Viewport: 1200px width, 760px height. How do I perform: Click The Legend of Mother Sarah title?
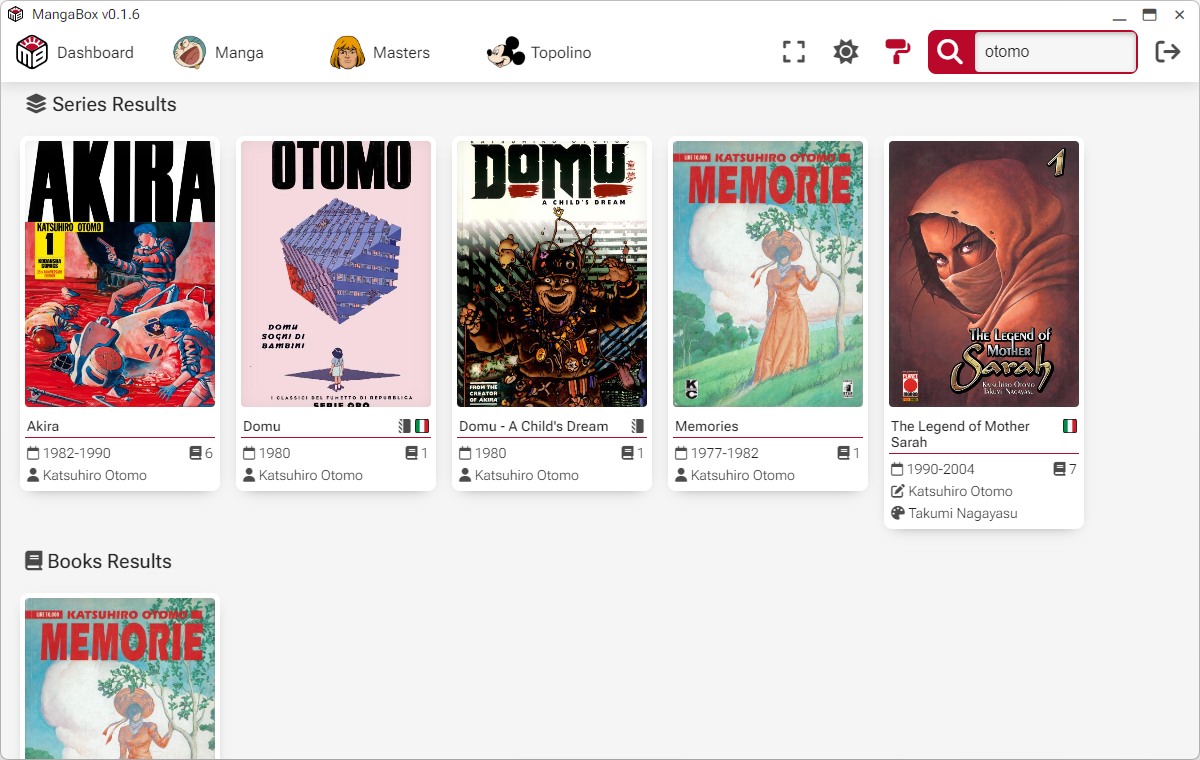960,434
